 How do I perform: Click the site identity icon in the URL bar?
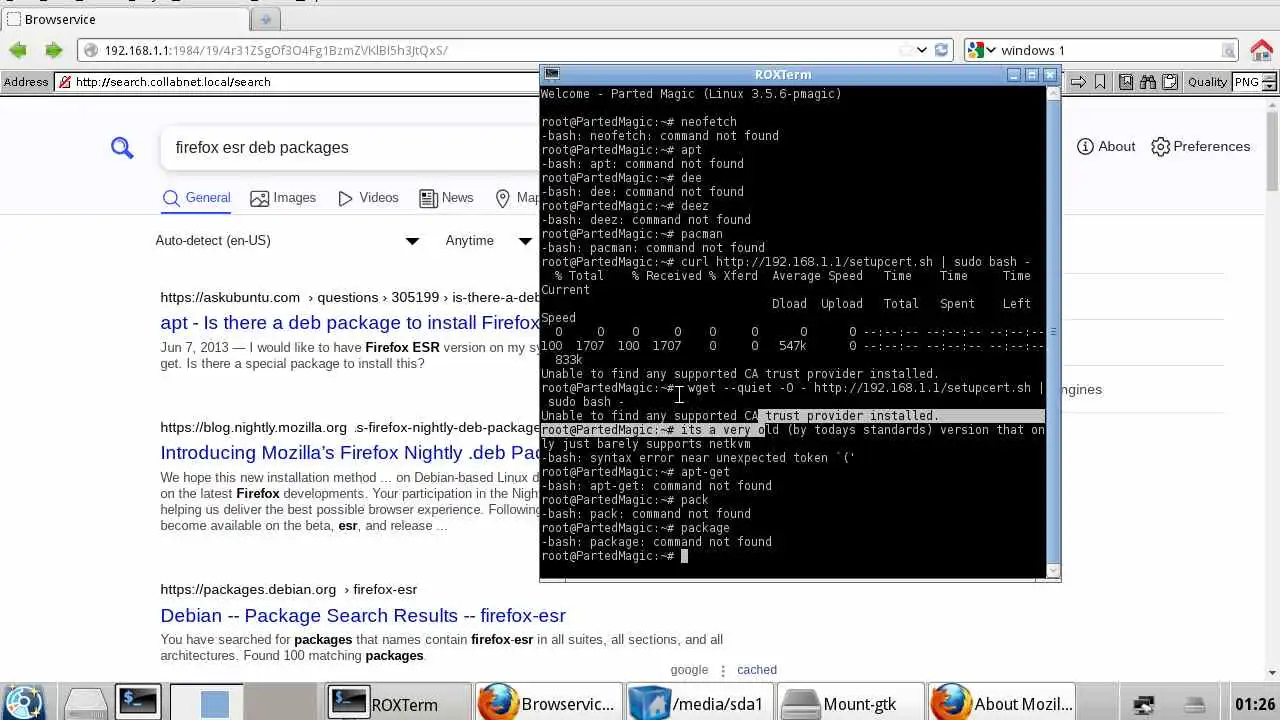[x=89, y=50]
